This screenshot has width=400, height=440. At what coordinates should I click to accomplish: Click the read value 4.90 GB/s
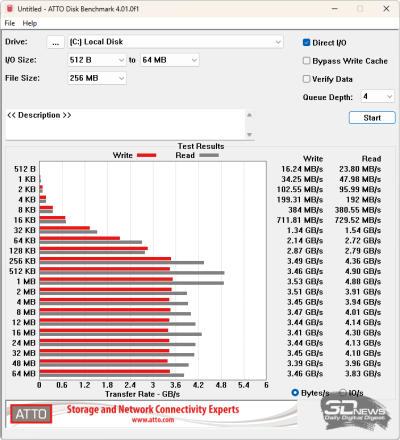(x=363, y=271)
